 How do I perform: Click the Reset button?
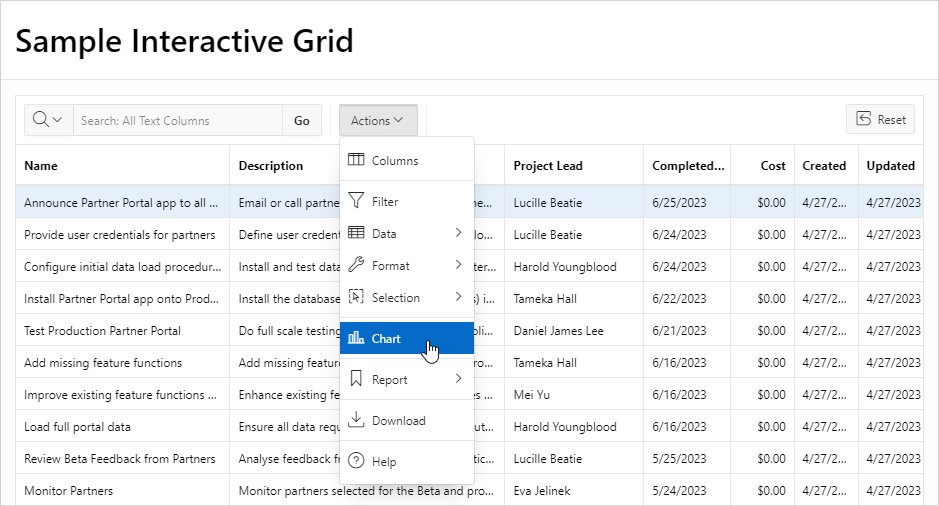(x=880, y=119)
